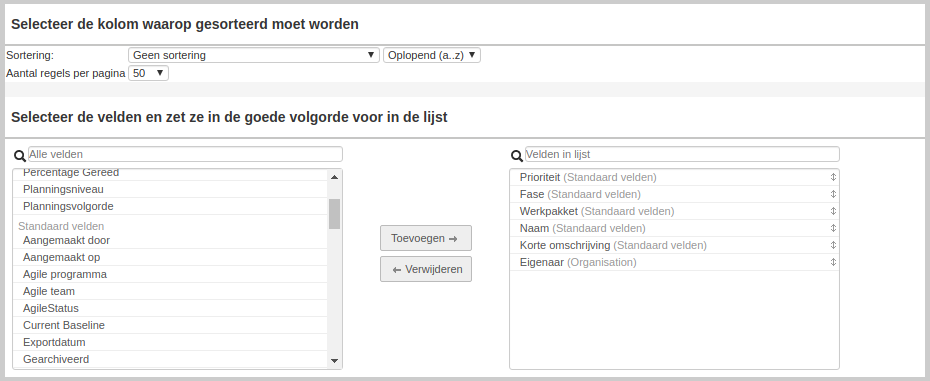Select Gearchiveerd in the fields list

170,359
